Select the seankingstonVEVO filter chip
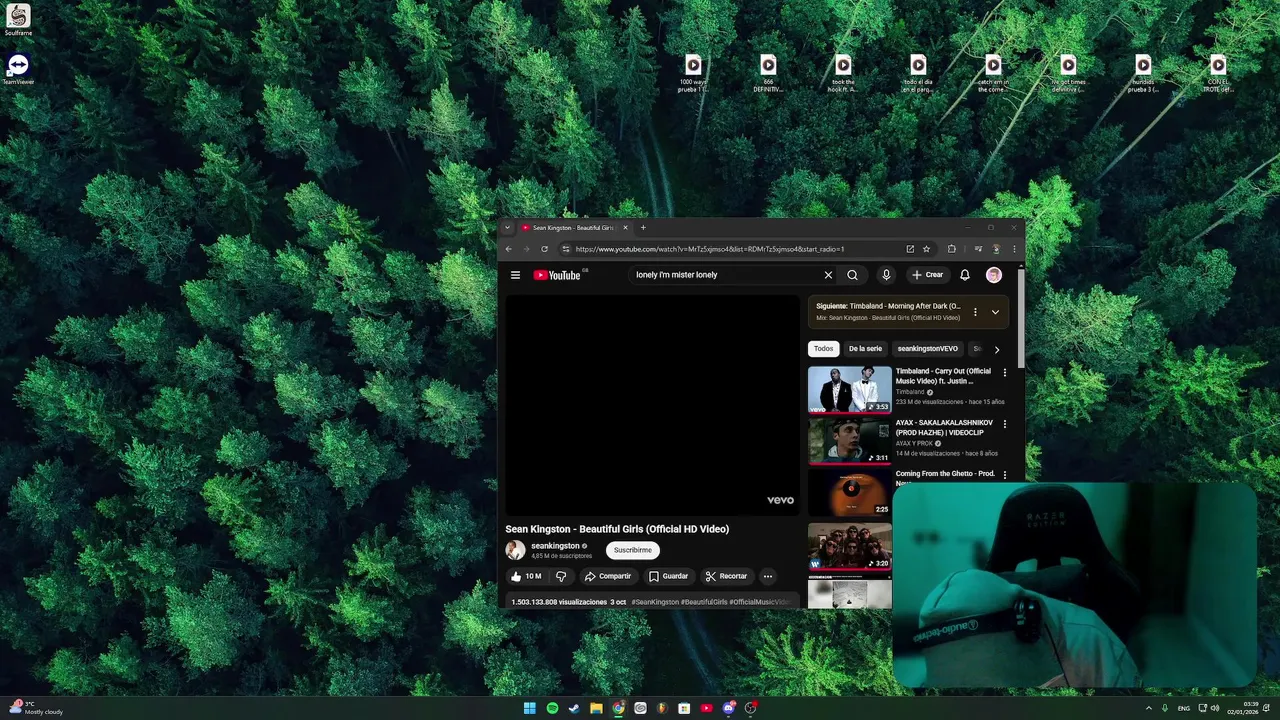1280x720 pixels. point(927,349)
